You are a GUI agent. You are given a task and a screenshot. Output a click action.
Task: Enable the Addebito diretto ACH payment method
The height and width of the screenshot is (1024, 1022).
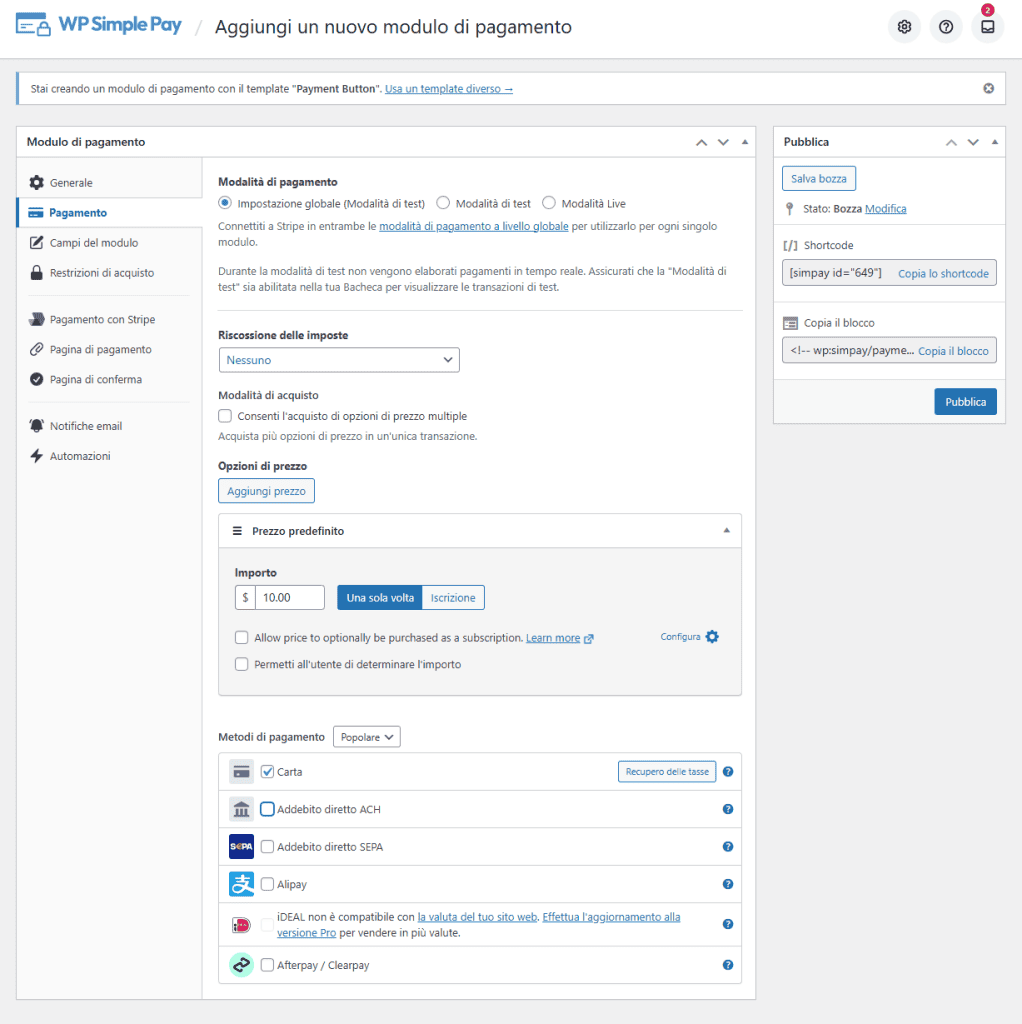pos(266,809)
